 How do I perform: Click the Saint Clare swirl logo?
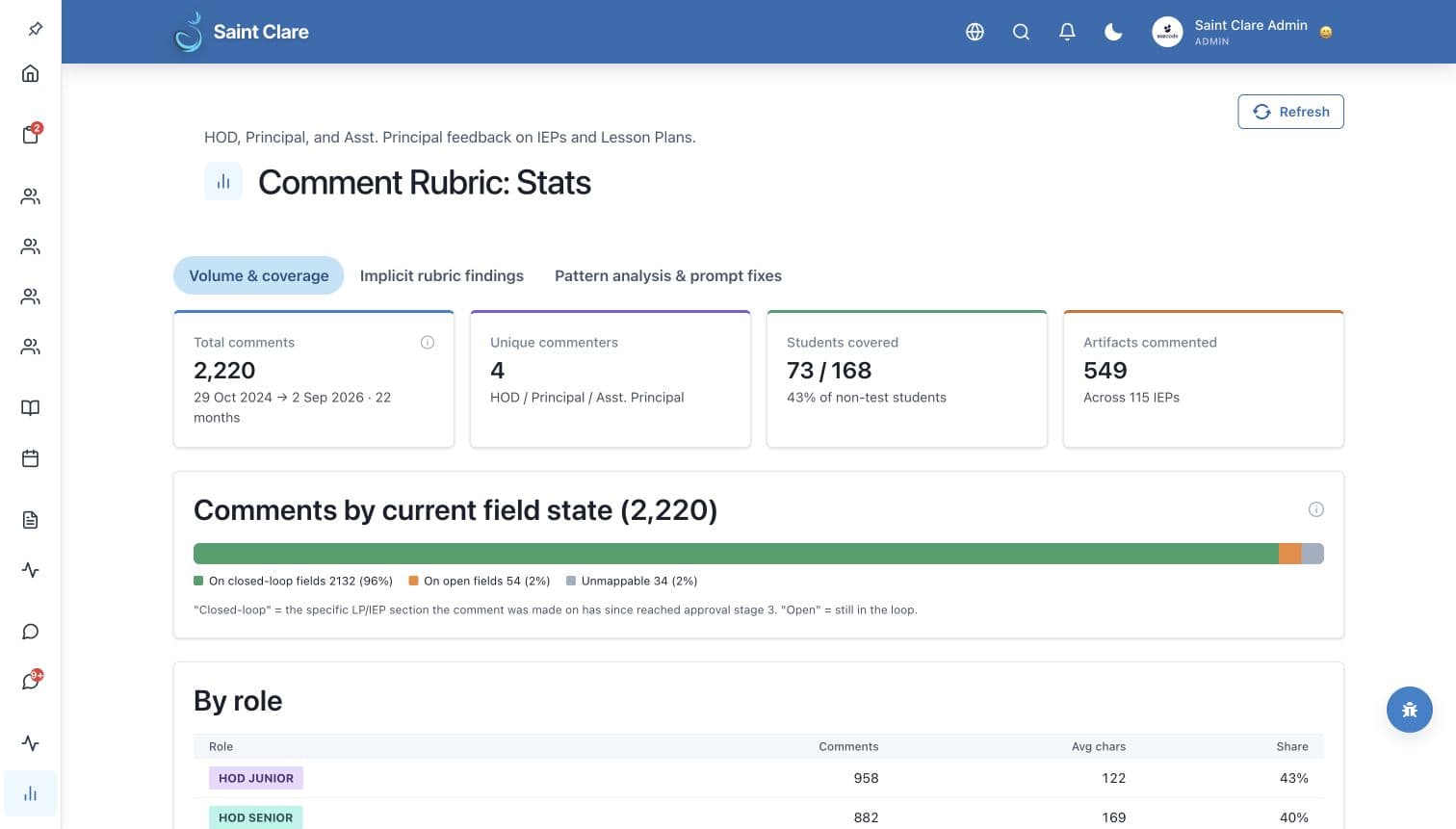click(188, 32)
